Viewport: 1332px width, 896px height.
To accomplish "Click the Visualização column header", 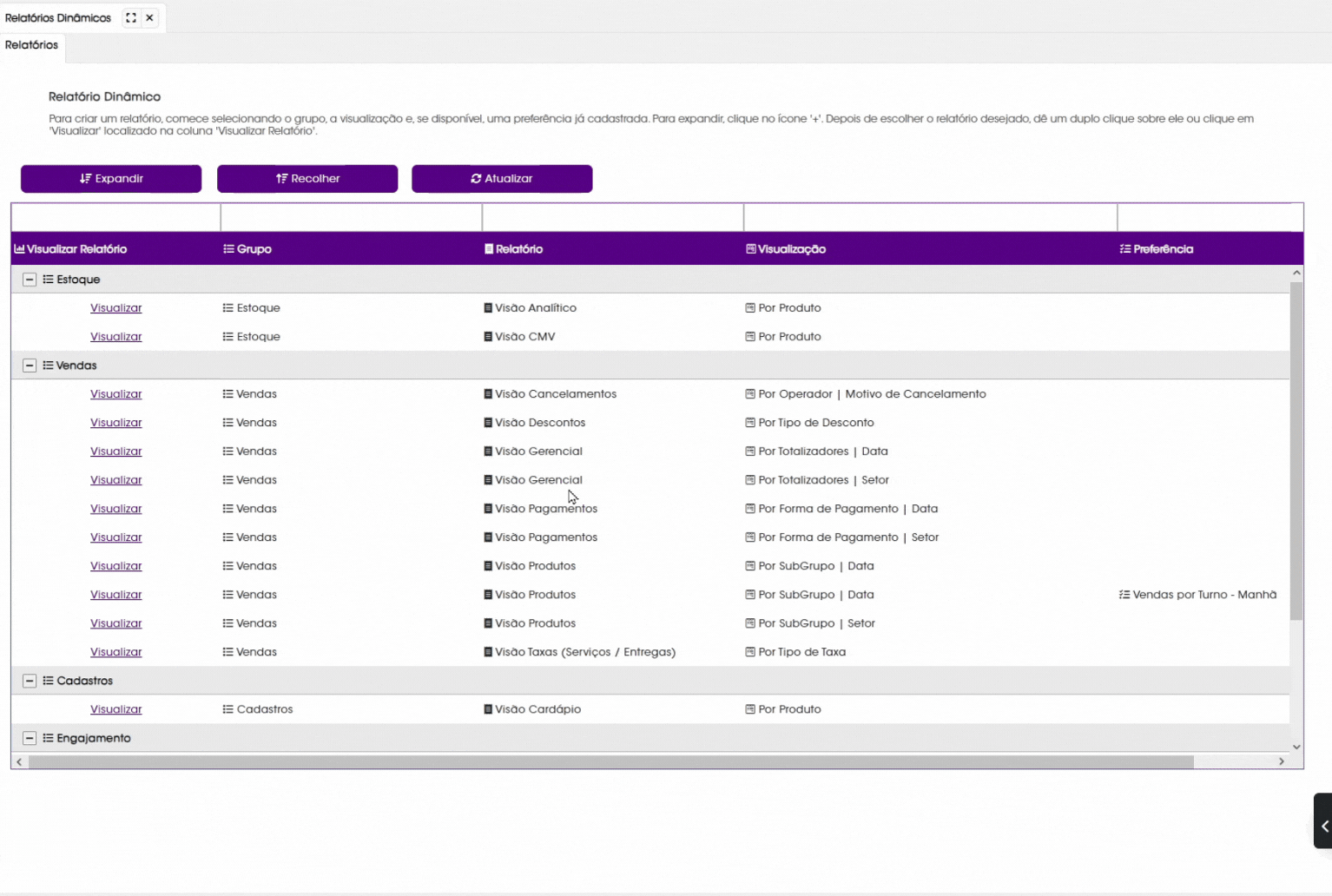I will click(791, 249).
